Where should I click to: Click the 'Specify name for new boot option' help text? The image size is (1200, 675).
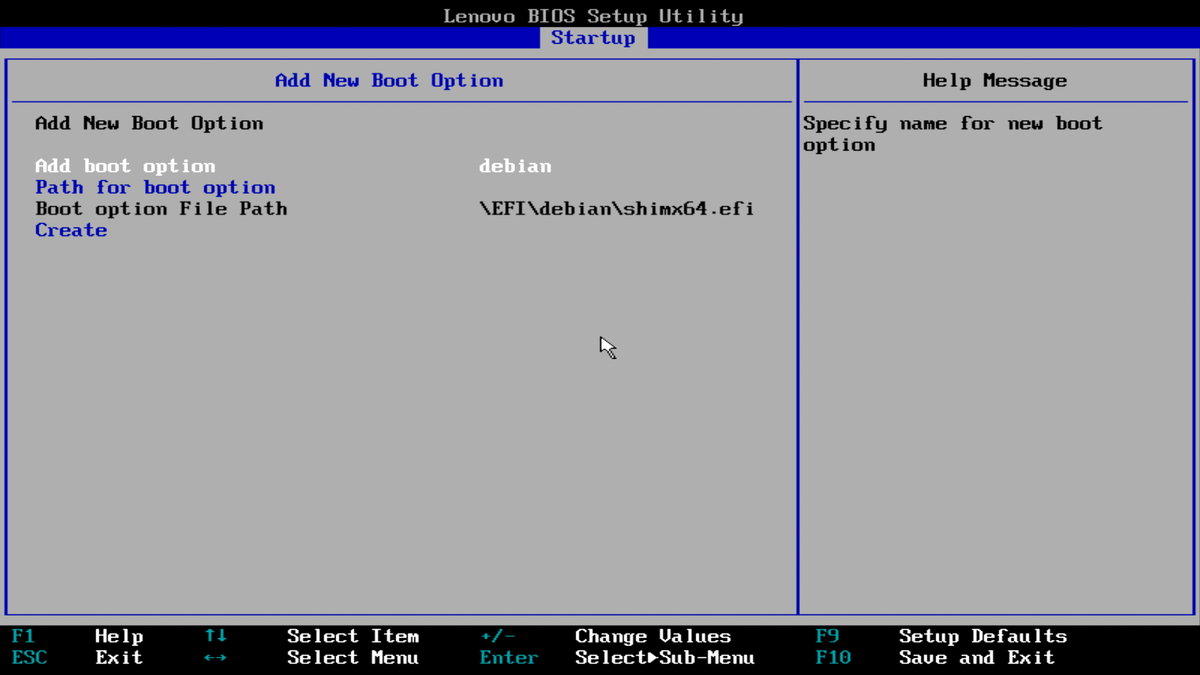pos(952,134)
